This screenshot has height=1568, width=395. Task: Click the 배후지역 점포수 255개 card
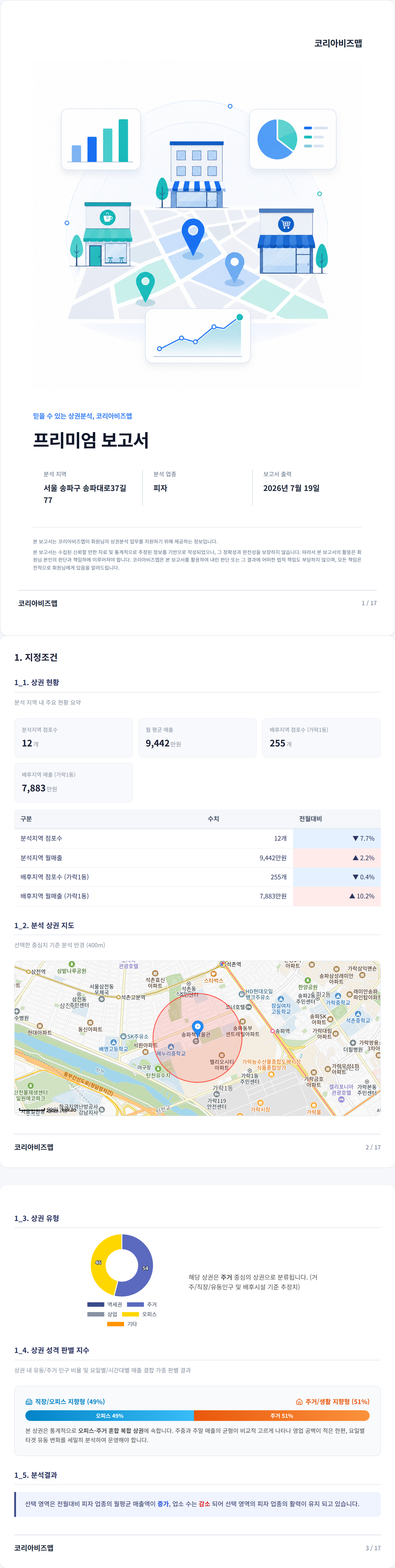(x=321, y=738)
